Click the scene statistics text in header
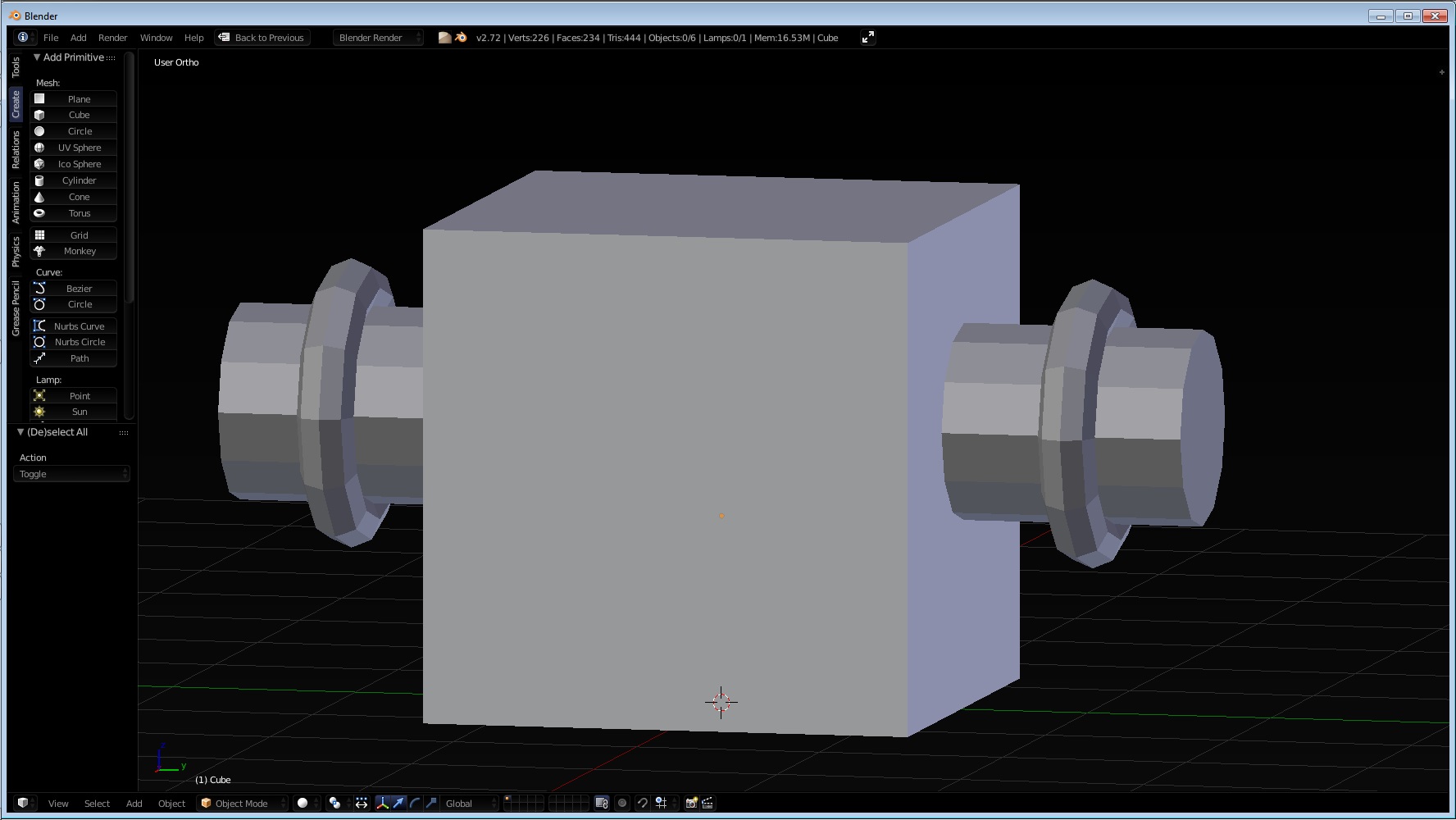The height and width of the screenshot is (820, 1456). point(657,38)
